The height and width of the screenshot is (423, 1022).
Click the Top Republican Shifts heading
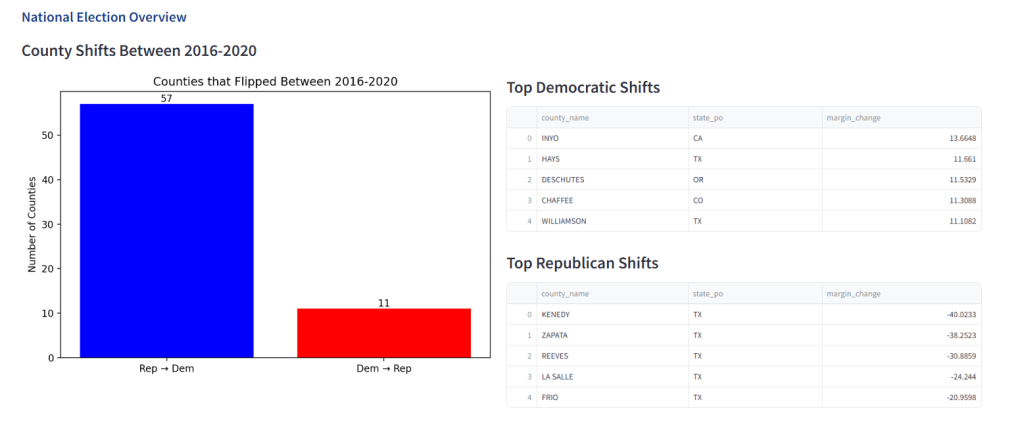(x=583, y=264)
